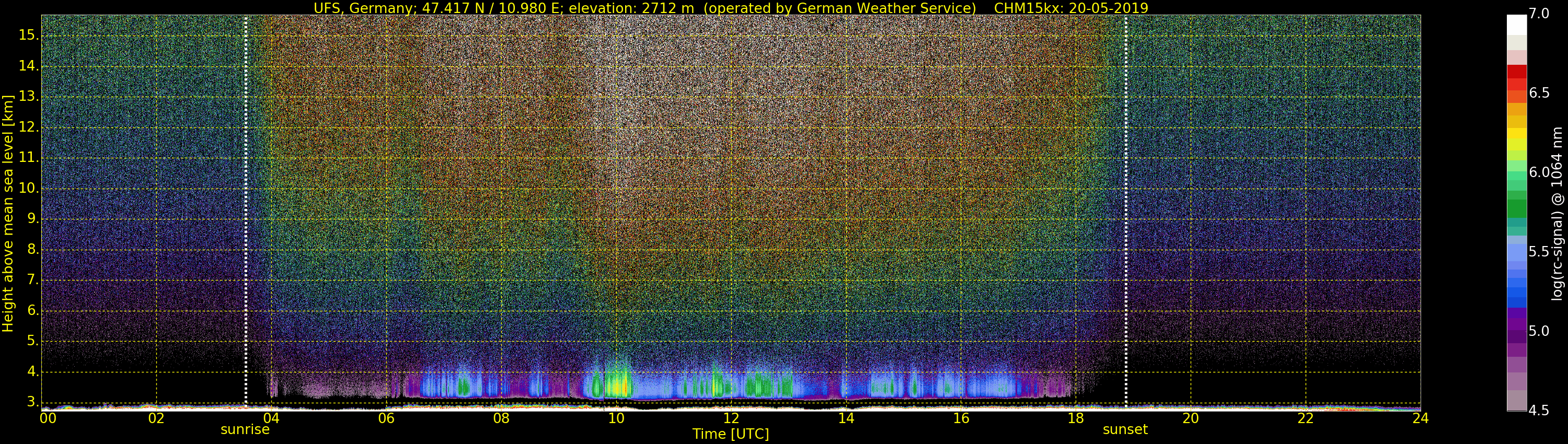1568x444 pixels.
Task: Click the "sunset" label below the axis
Action: (1125, 429)
